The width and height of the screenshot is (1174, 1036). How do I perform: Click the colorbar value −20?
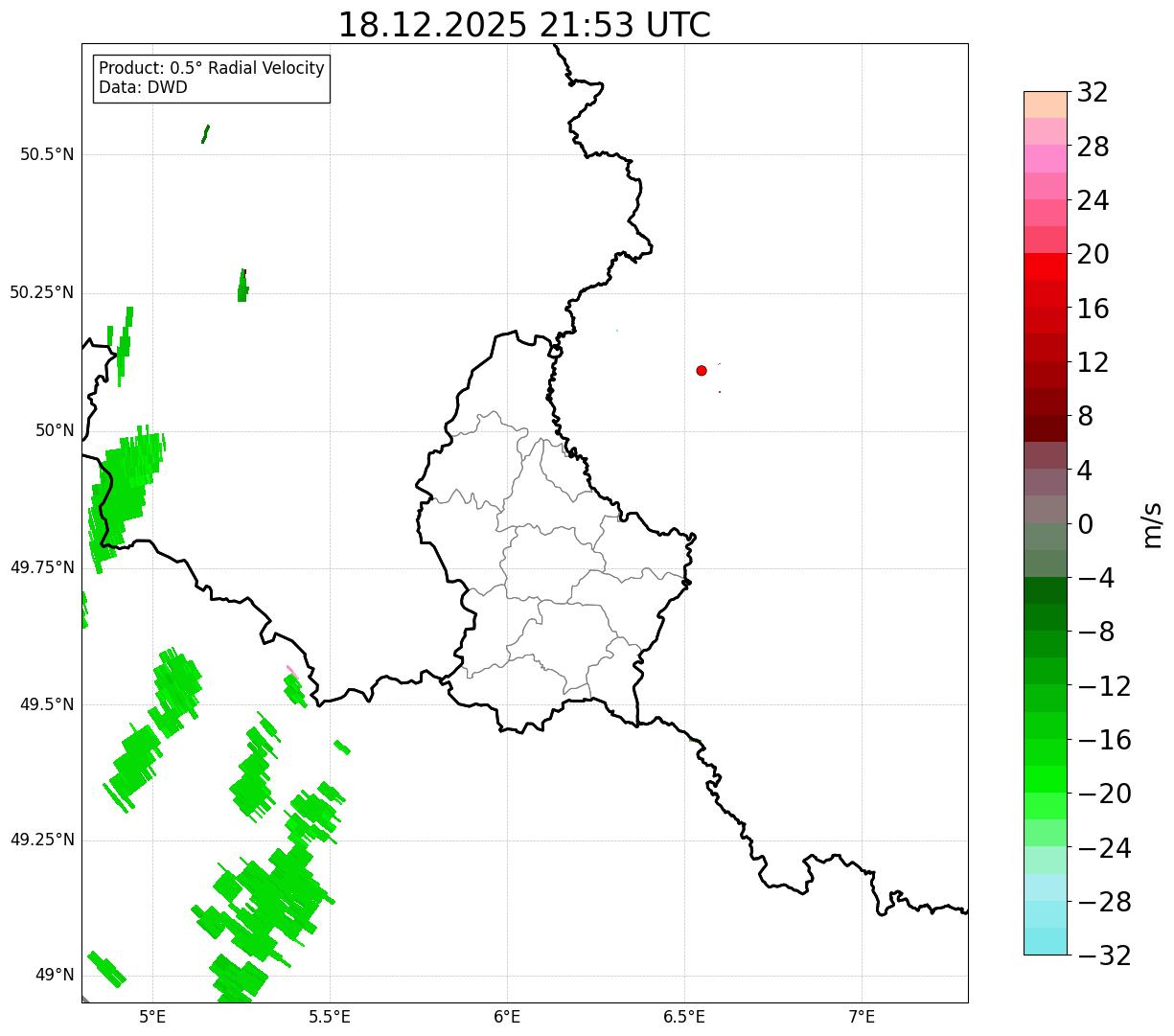pos(1104,794)
